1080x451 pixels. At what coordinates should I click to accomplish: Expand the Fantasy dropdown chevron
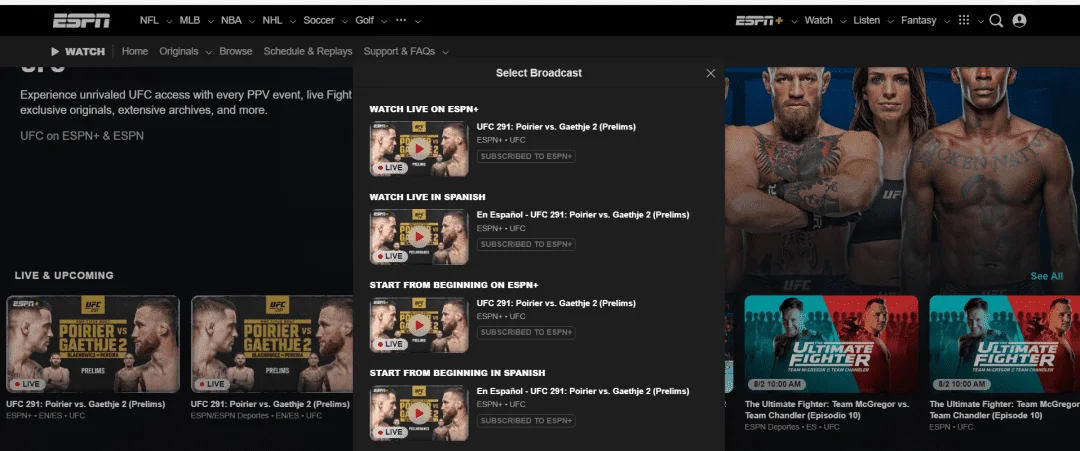tap(946, 21)
